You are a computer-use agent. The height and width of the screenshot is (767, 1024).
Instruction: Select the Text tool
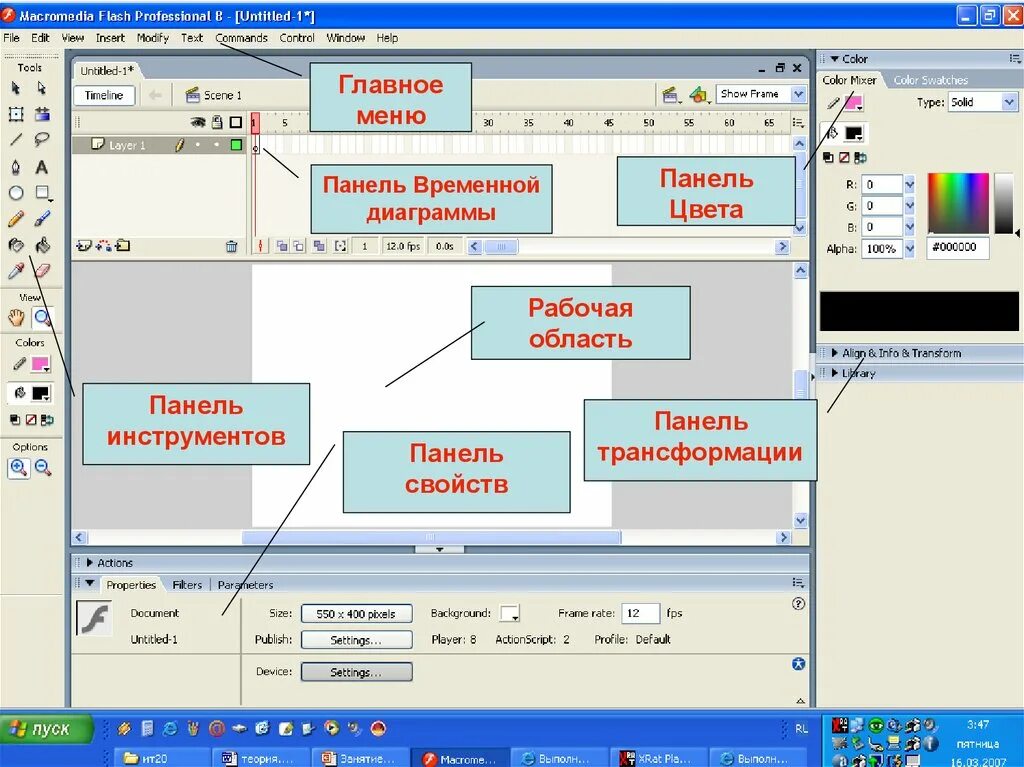[x=41, y=167]
